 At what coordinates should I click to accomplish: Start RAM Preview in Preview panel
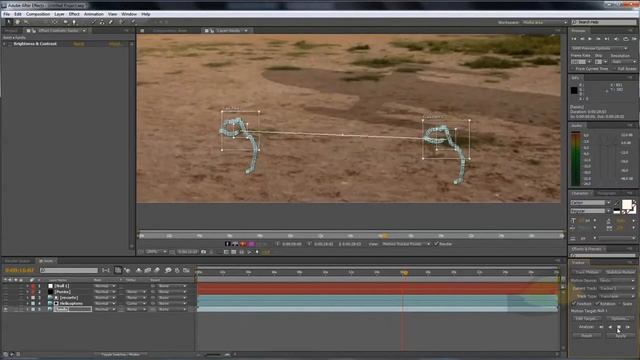coord(634,39)
